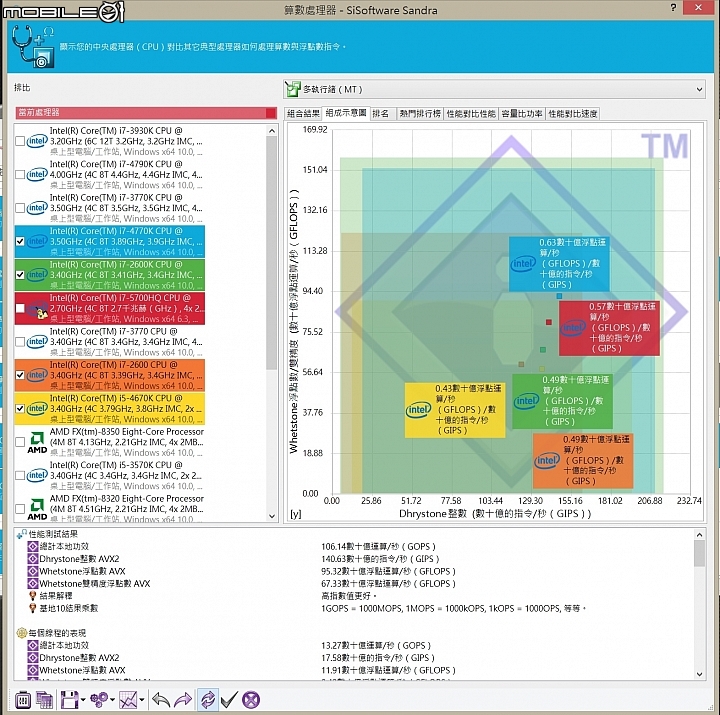720x715 pixels.
Task: Click the 總計本地功效 106.14 result row
Action: [x=354, y=546]
